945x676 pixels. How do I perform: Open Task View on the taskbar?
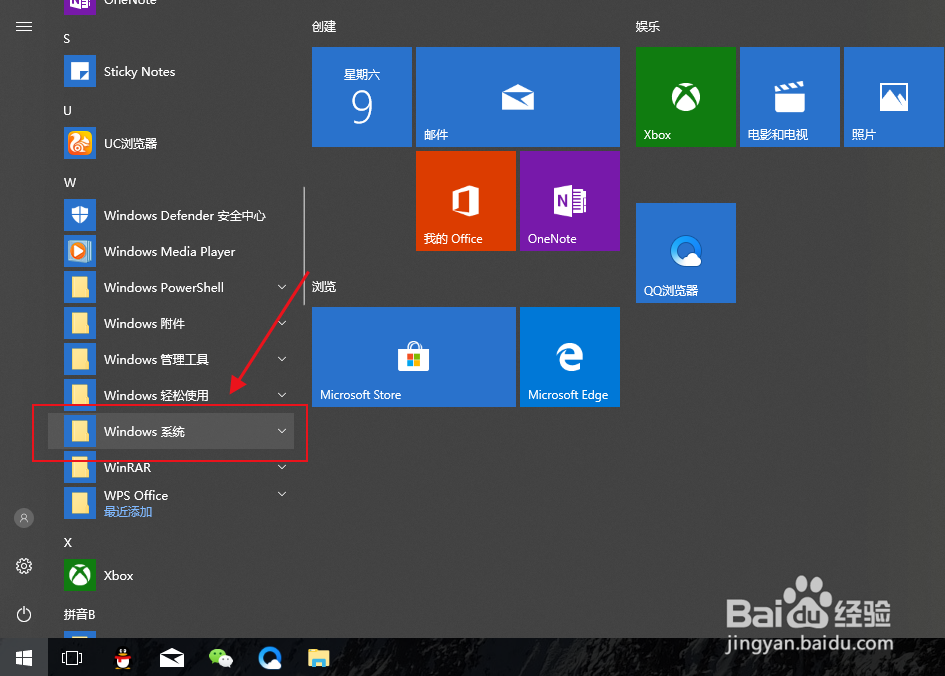pos(72,658)
